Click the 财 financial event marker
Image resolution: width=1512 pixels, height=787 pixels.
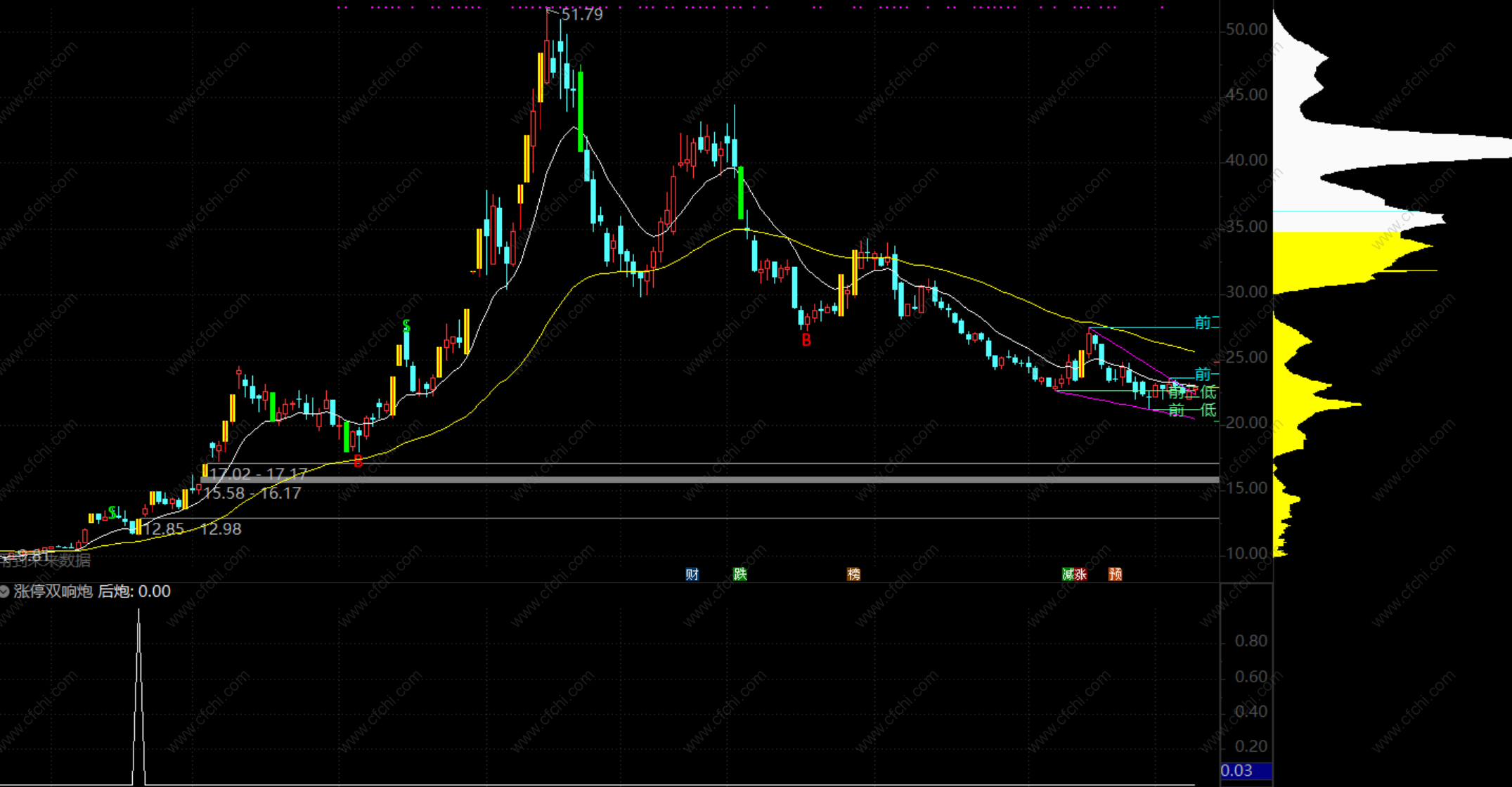coord(692,574)
